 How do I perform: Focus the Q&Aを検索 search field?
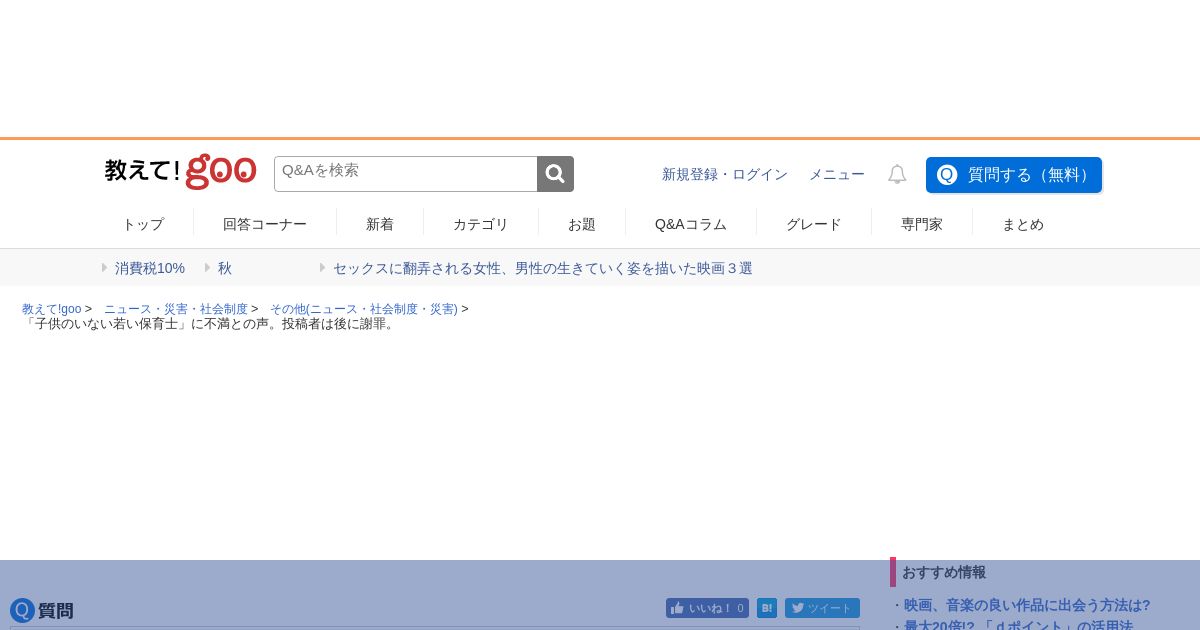pyautogui.click(x=406, y=174)
